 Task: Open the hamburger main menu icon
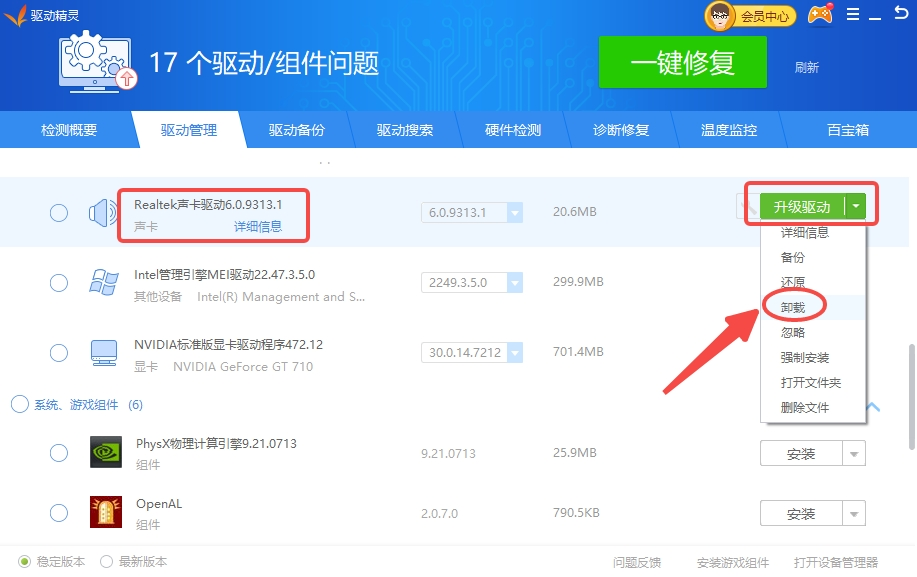coord(853,15)
